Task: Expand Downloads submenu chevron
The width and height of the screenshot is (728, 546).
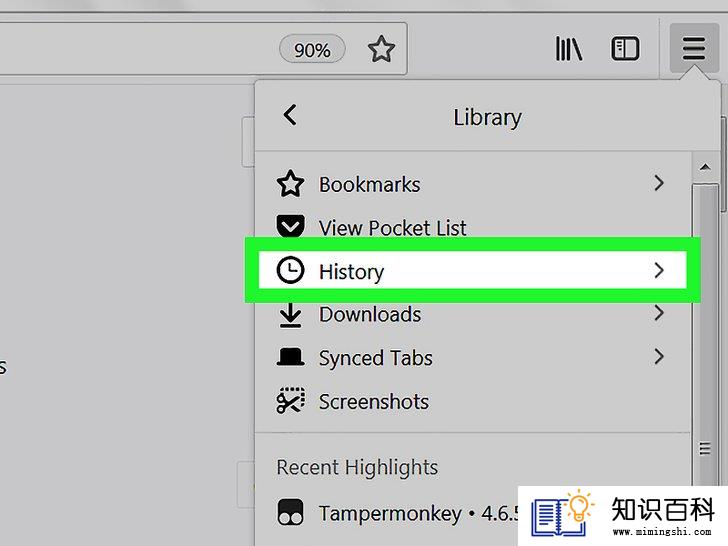Action: pos(659,313)
